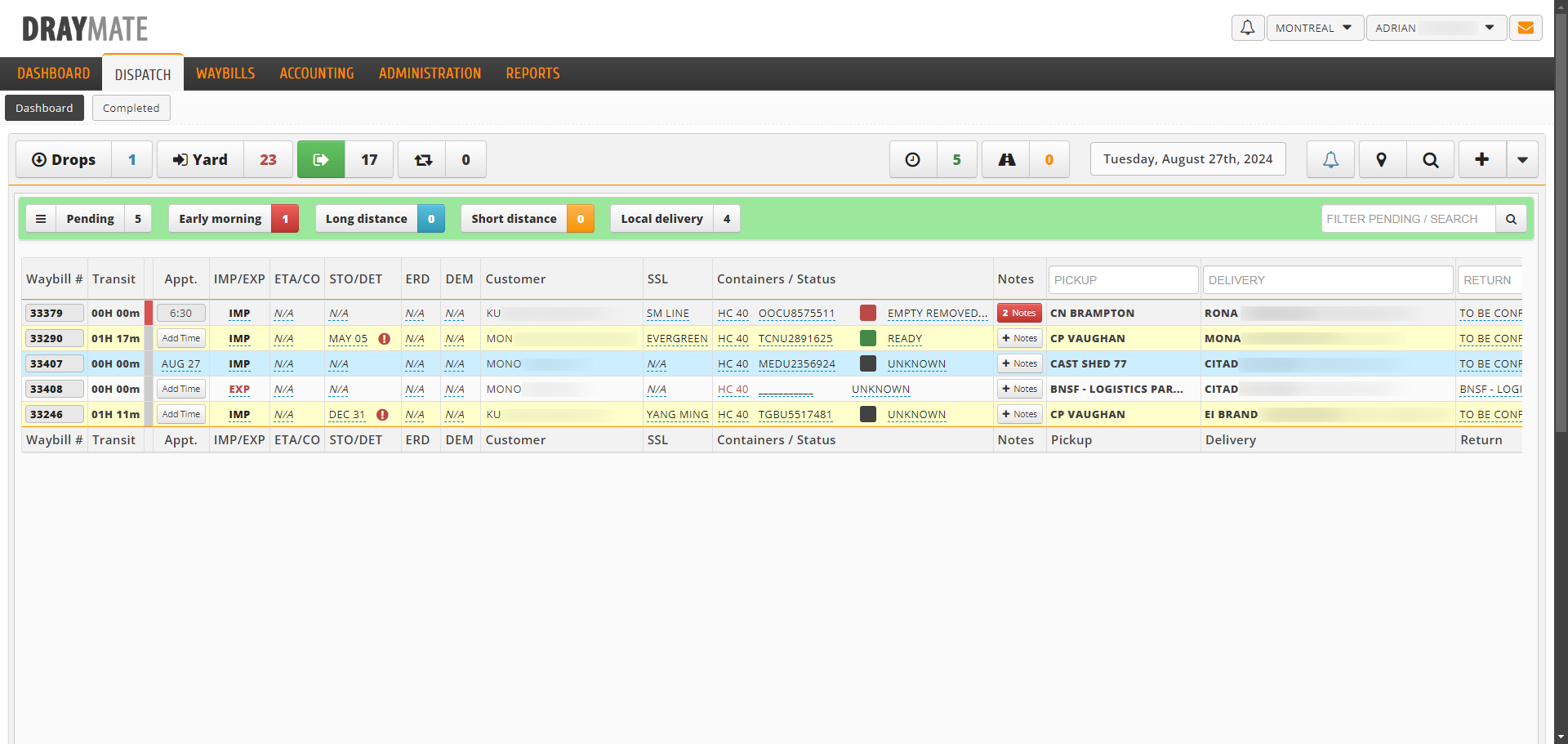The width and height of the screenshot is (1568, 744).
Task: Open the notification bell in top header
Action: coord(1247,28)
